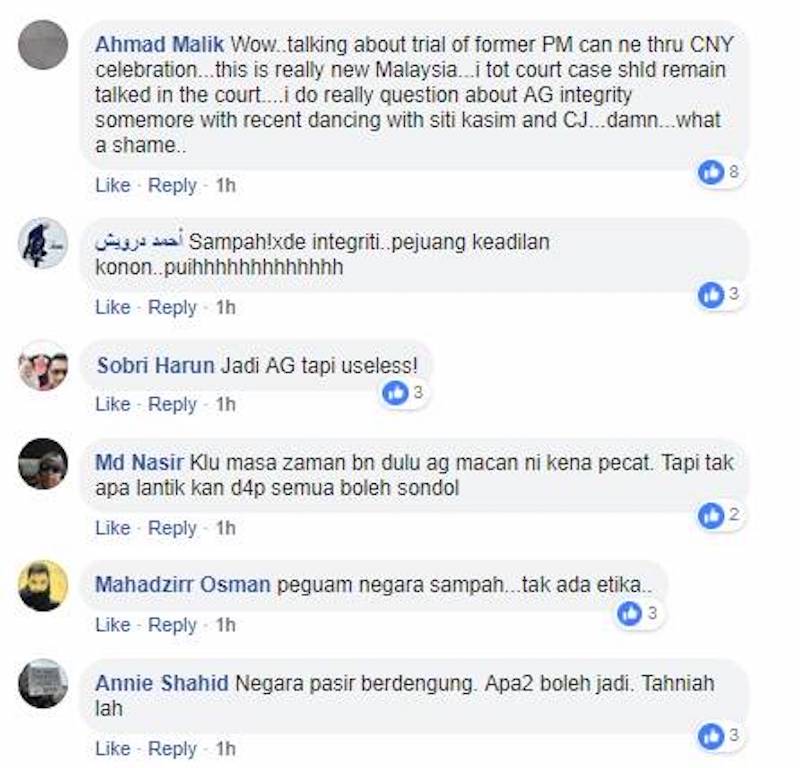
Task: Open Md Nasir's avatar thumbnail
Action: pos(43,463)
